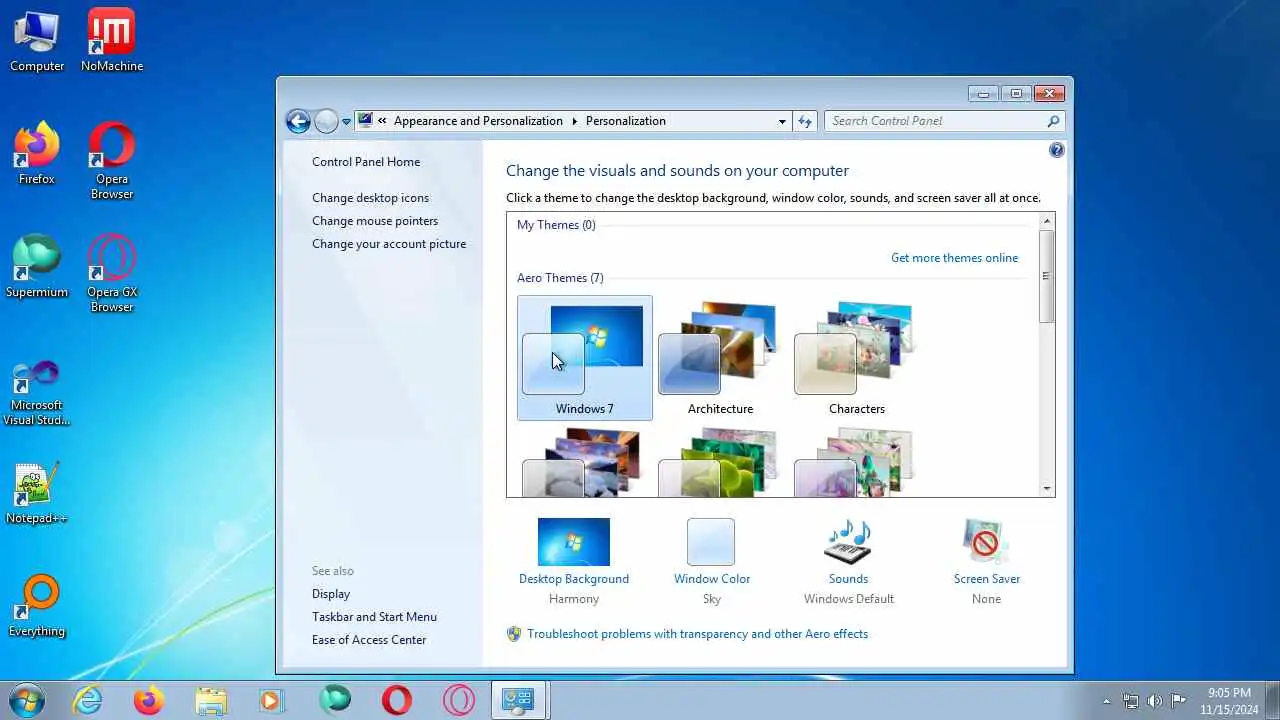Image resolution: width=1280 pixels, height=720 pixels.
Task: Open Troubleshoot problems with transparency link
Action: click(697, 634)
